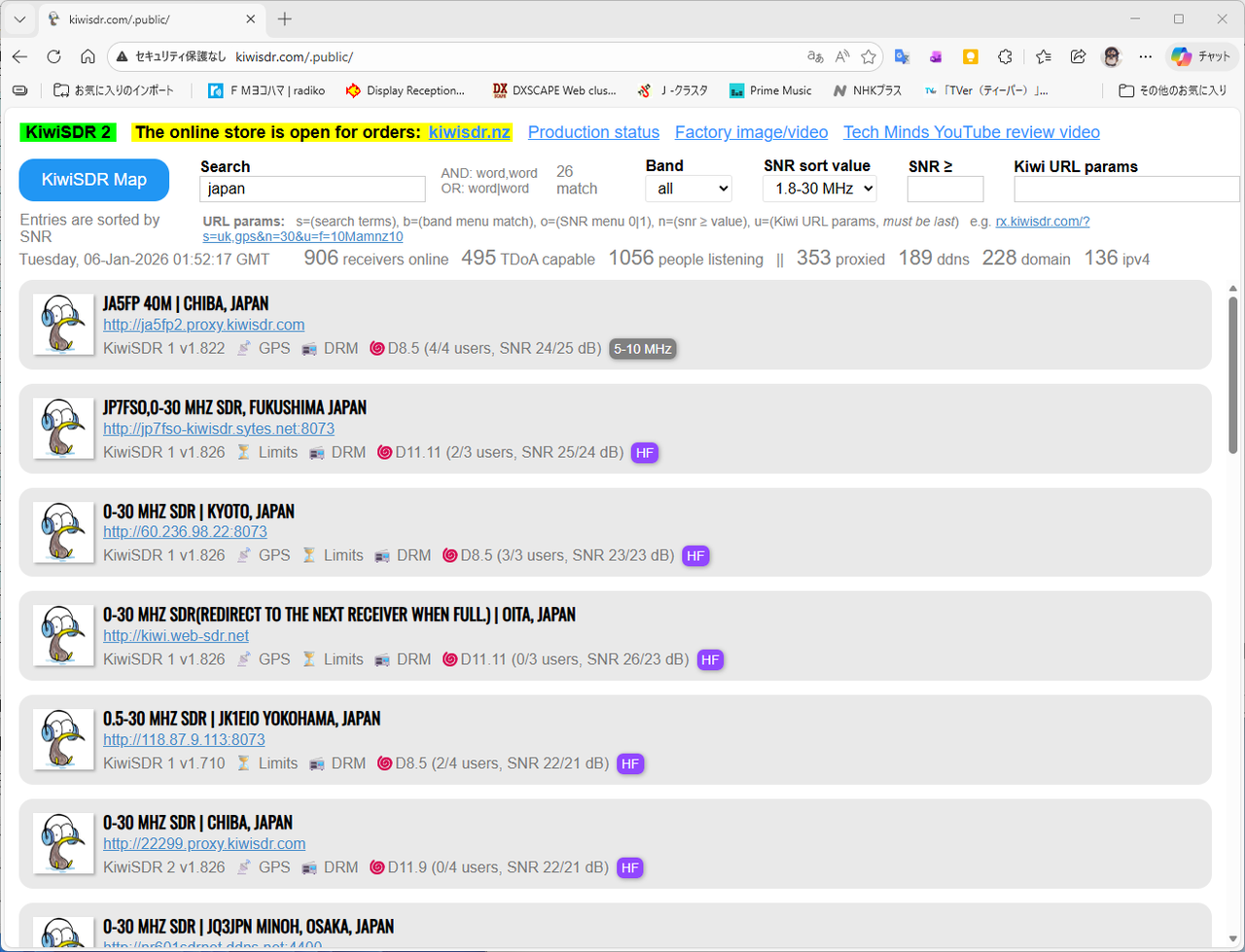This screenshot has height=952, width=1245.
Task: Click the read aloud icon in the address bar
Action: tap(842, 56)
